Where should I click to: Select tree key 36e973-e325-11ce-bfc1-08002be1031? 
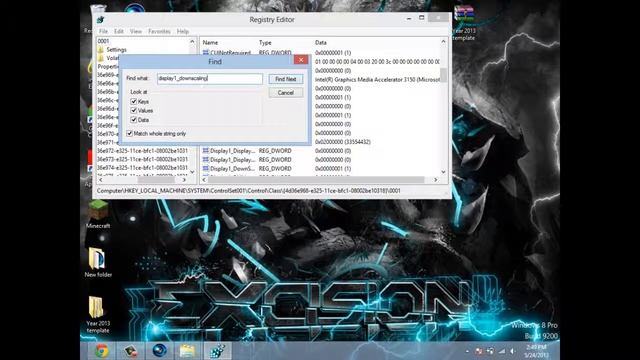tap(142, 159)
